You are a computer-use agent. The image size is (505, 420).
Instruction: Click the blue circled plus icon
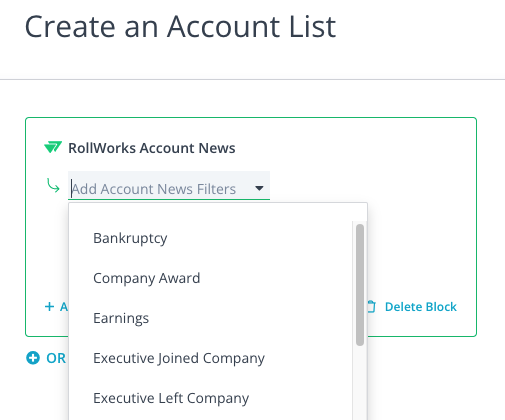click(x=33, y=358)
